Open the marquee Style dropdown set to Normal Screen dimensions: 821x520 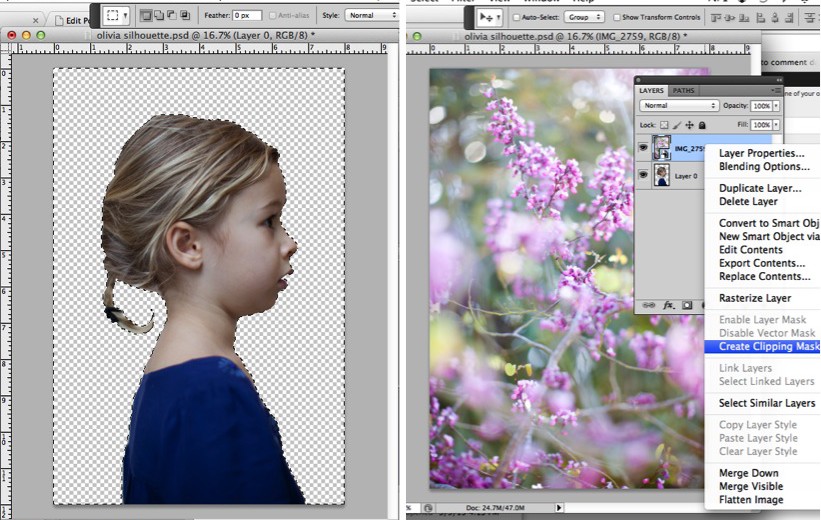point(371,15)
